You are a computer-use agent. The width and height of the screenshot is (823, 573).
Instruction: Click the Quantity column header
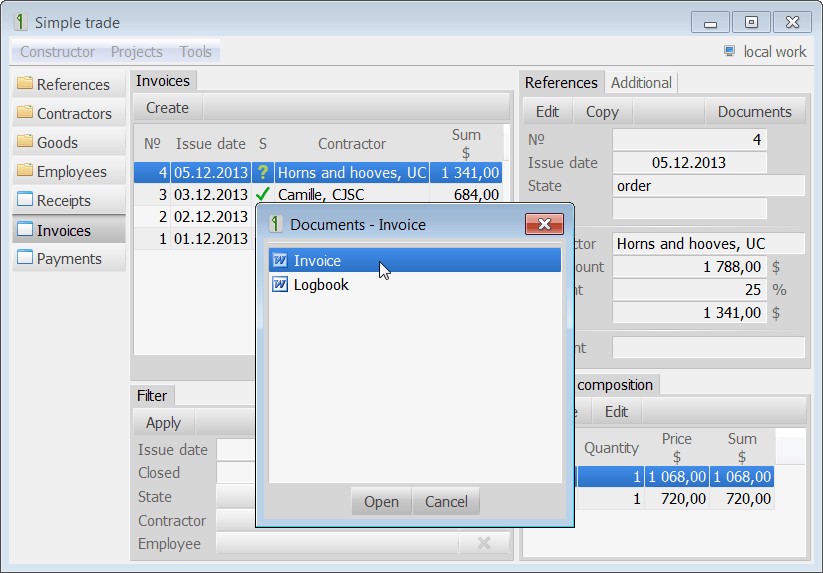click(x=610, y=447)
